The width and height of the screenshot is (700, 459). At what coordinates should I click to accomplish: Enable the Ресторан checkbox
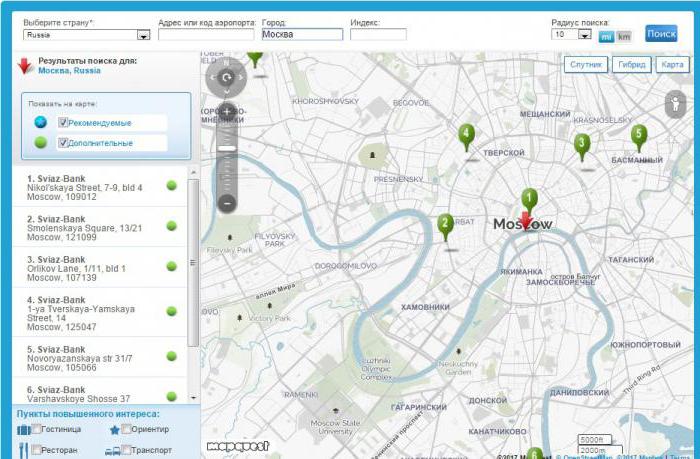36,449
